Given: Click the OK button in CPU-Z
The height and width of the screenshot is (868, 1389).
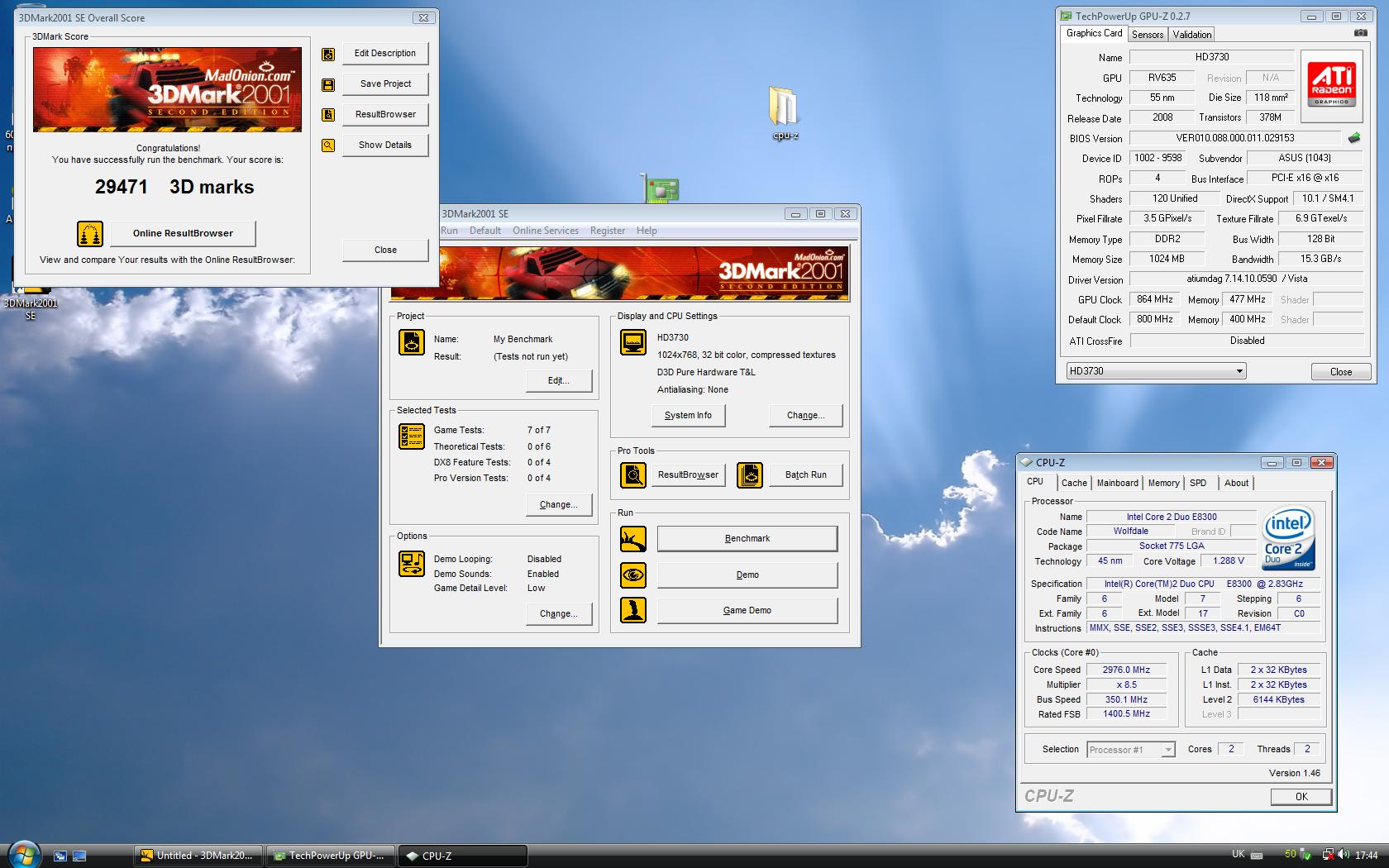Looking at the screenshot, I should (x=1301, y=797).
